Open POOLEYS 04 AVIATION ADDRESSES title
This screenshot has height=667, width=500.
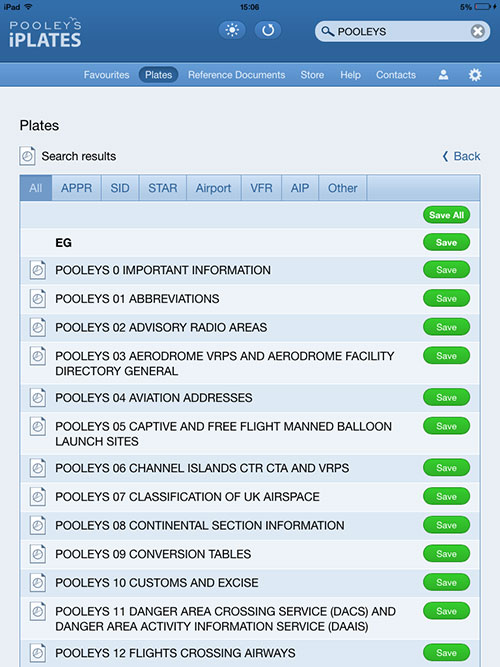[x=154, y=397]
